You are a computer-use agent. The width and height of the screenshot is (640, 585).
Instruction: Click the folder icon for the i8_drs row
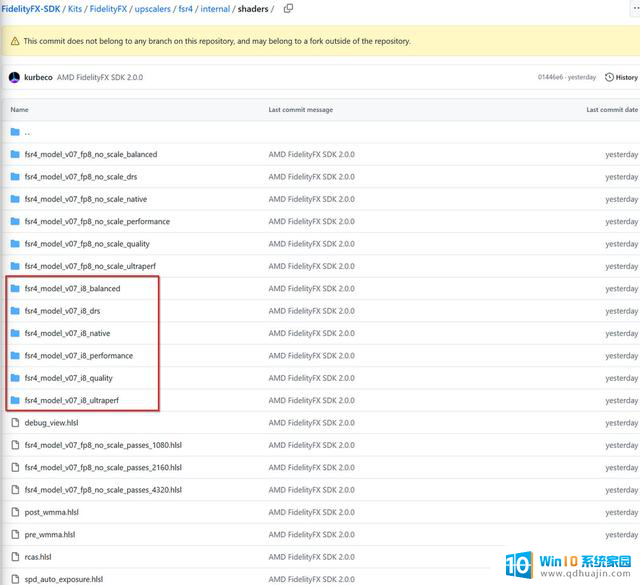15,311
